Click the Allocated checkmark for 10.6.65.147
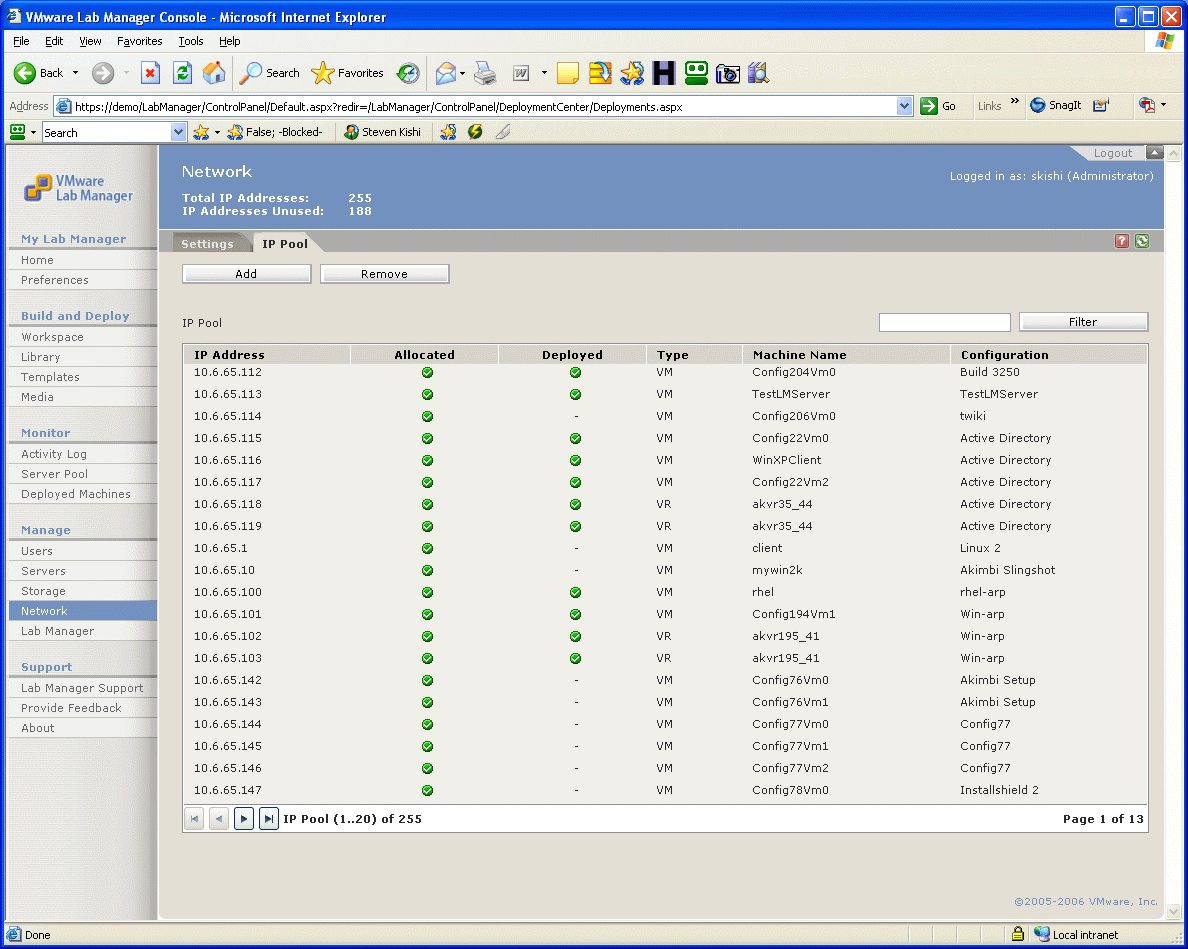 coord(427,790)
